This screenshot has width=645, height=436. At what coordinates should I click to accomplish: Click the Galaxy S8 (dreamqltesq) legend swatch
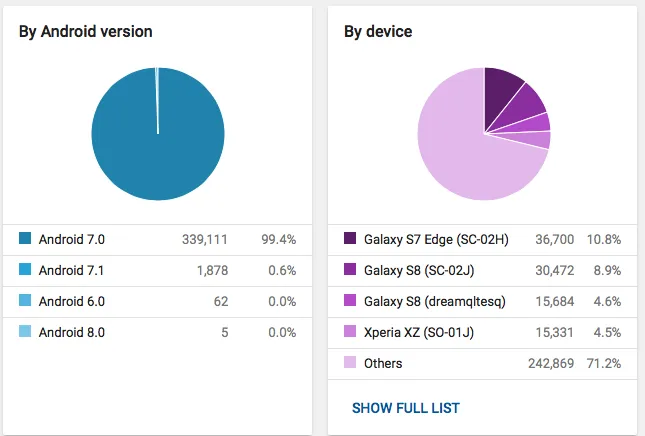coord(350,301)
